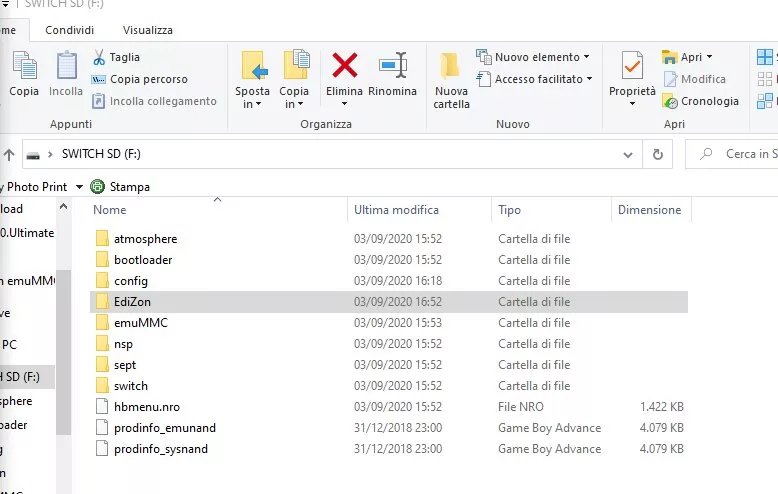778x494 pixels.
Task: Switch to the Condividi tab
Action: [69, 30]
